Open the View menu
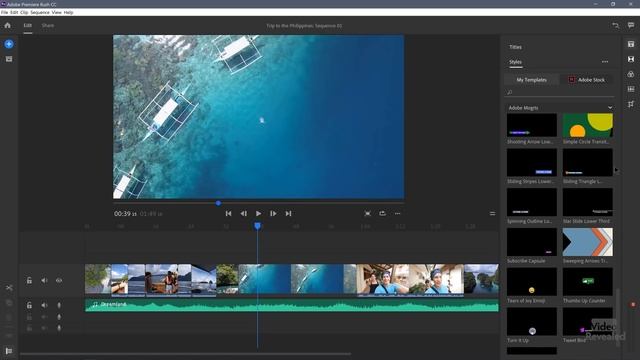This screenshot has width=640, height=360. (x=57, y=13)
